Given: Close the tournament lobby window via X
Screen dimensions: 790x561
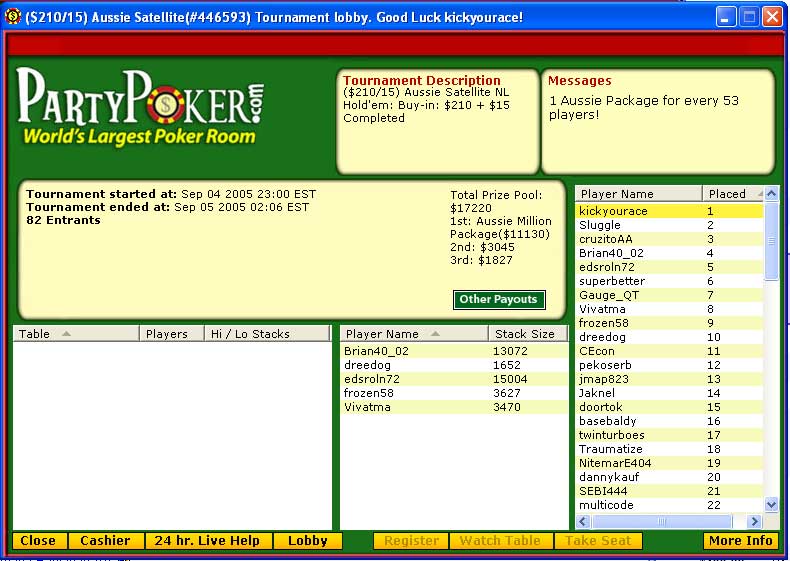Looking at the screenshot, I should pos(772,17).
